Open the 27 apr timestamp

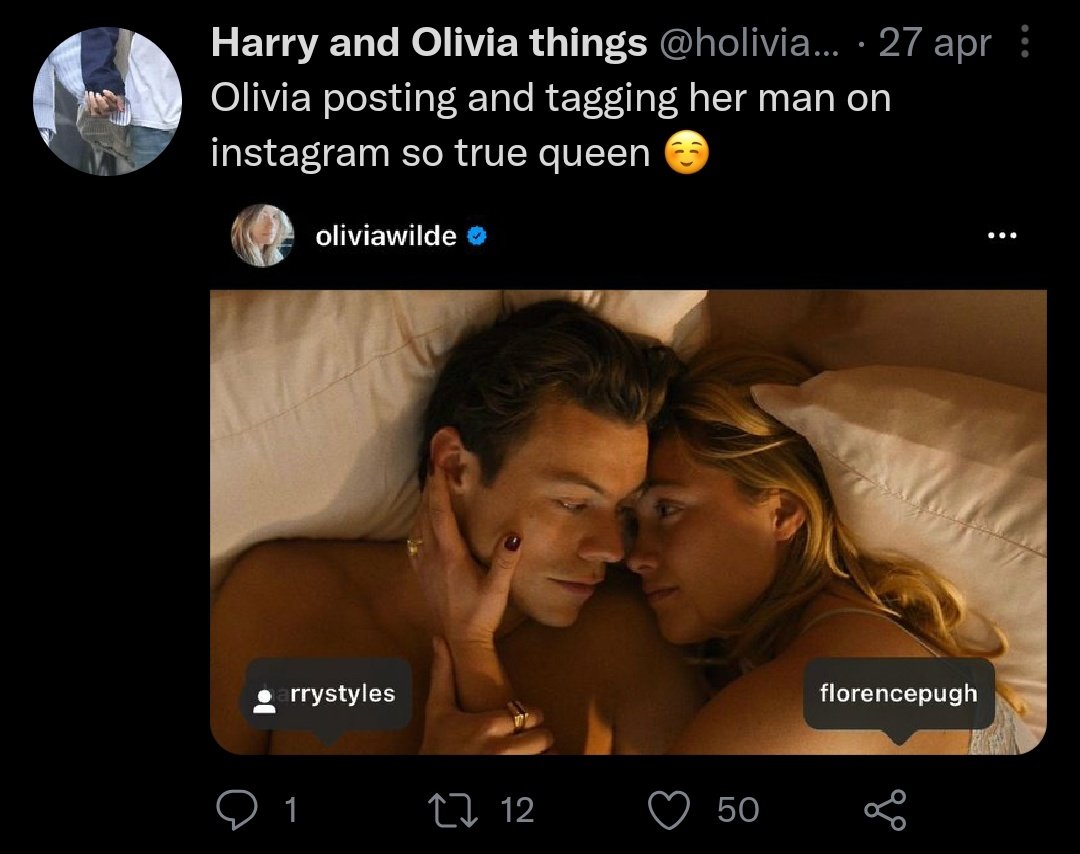click(935, 43)
